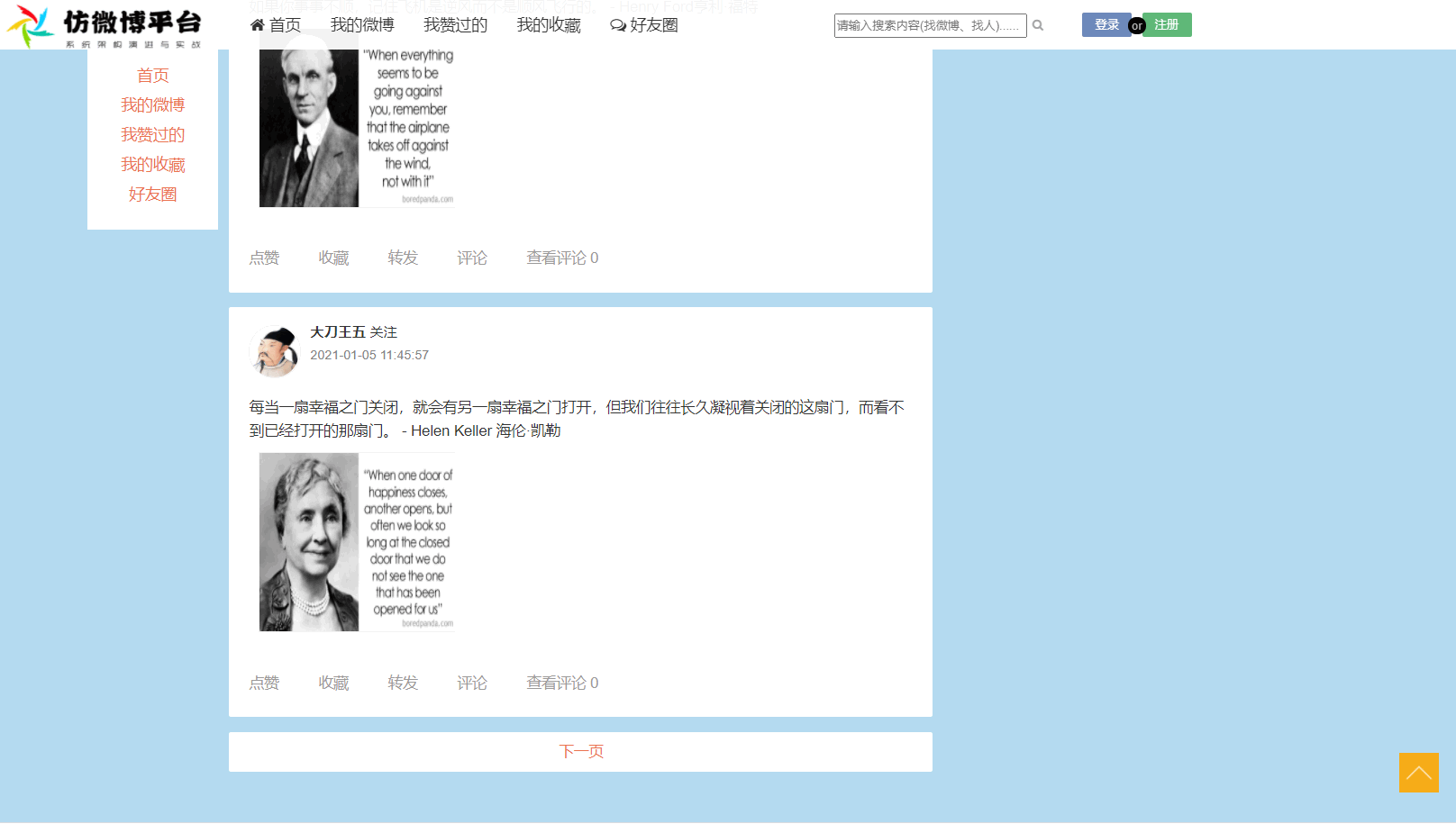The height and width of the screenshot is (824, 1456).
Task: Click the magnifier search icon
Action: pos(1038,25)
